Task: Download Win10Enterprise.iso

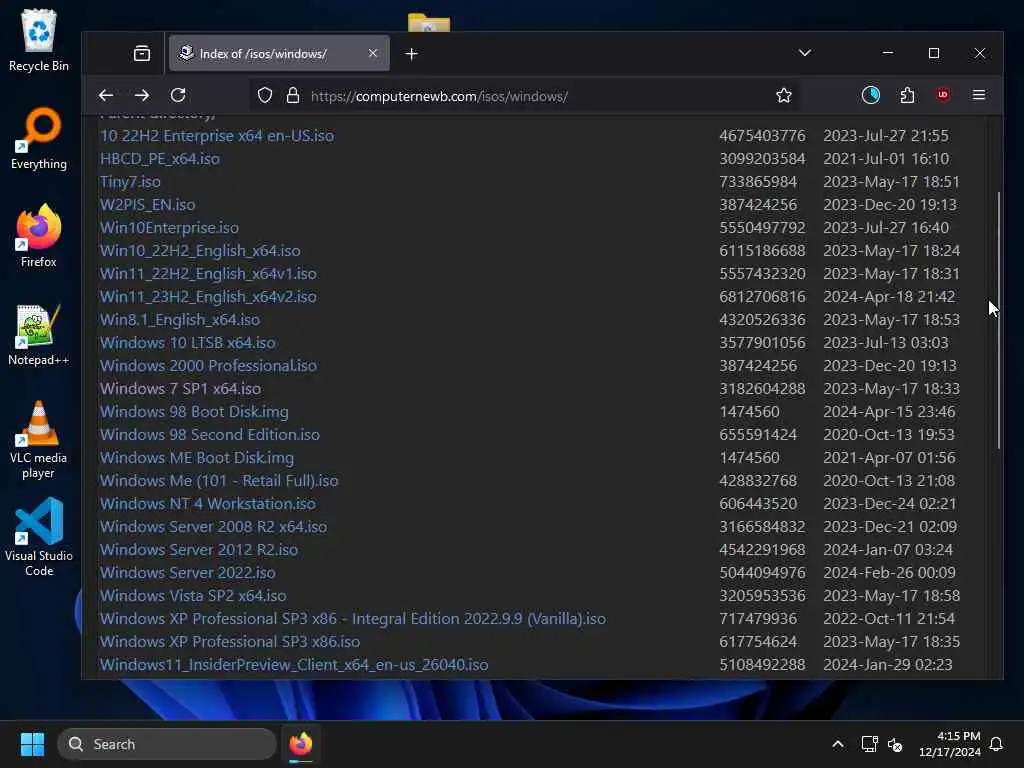Action: pos(169,227)
